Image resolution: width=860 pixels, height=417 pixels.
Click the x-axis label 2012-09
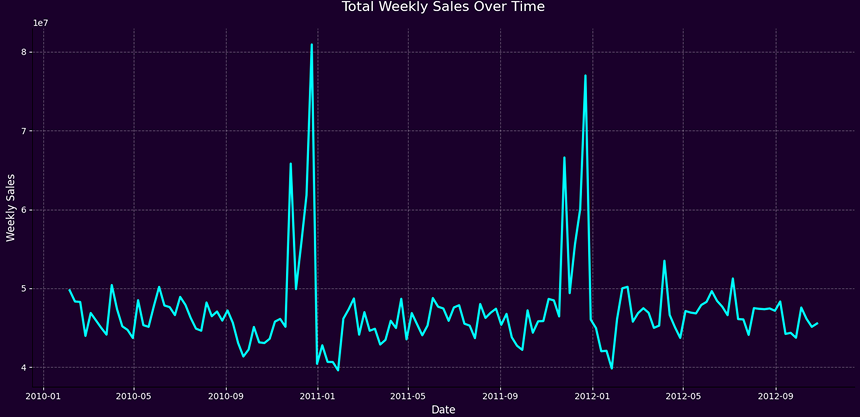click(x=776, y=395)
